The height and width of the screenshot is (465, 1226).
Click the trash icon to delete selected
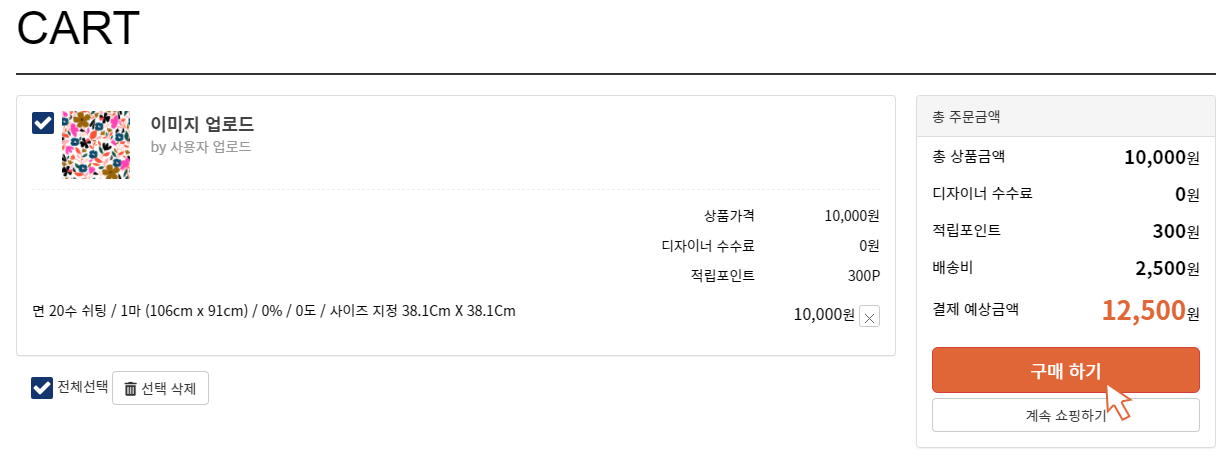coord(130,388)
